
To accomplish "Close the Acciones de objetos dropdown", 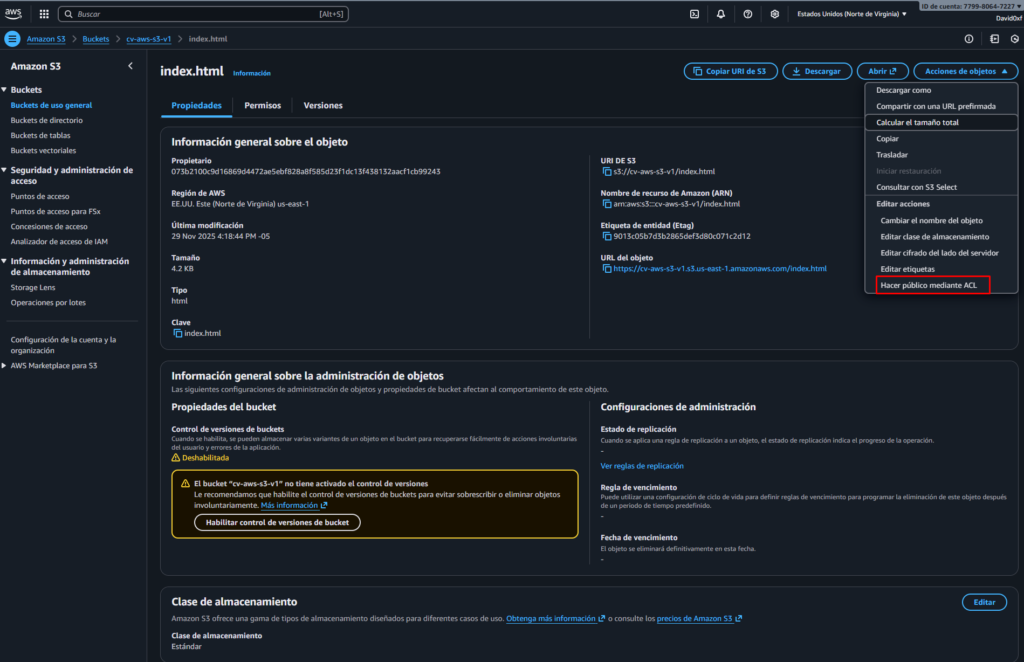I will (x=965, y=71).
